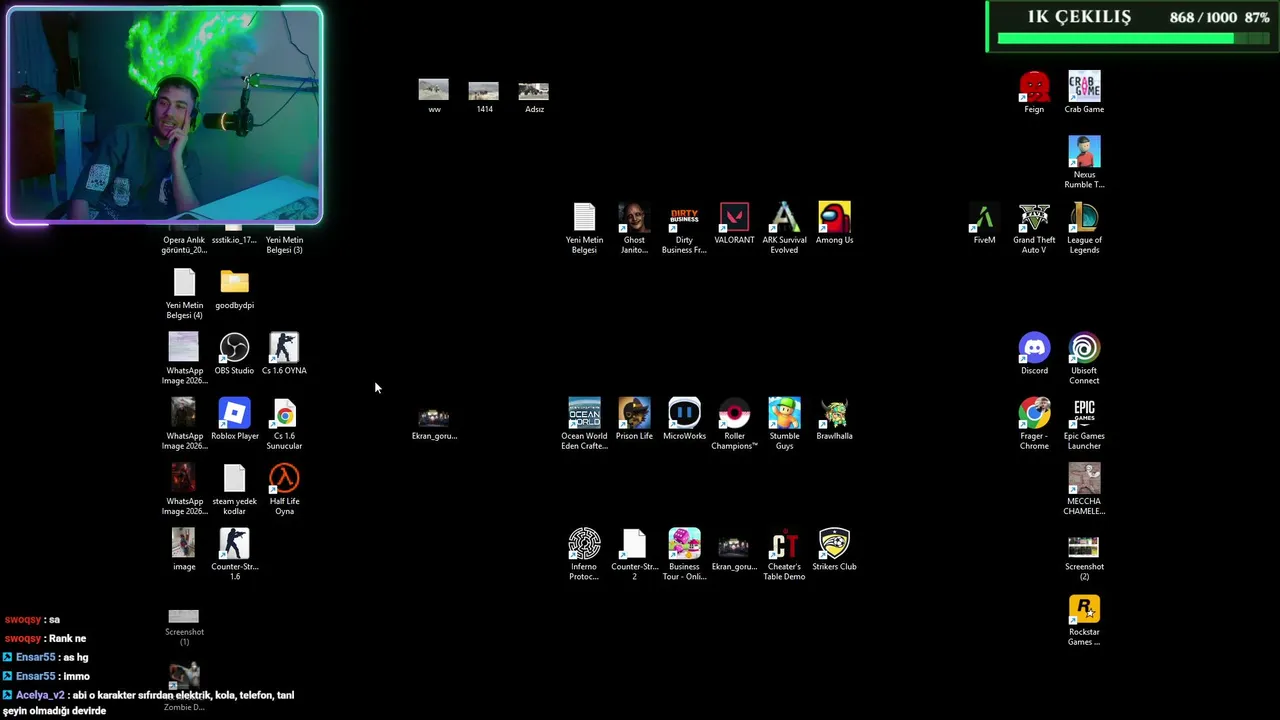The height and width of the screenshot is (720, 1280).
Task: Launch Crab Game from the desktop
Action: pyautogui.click(x=1084, y=92)
